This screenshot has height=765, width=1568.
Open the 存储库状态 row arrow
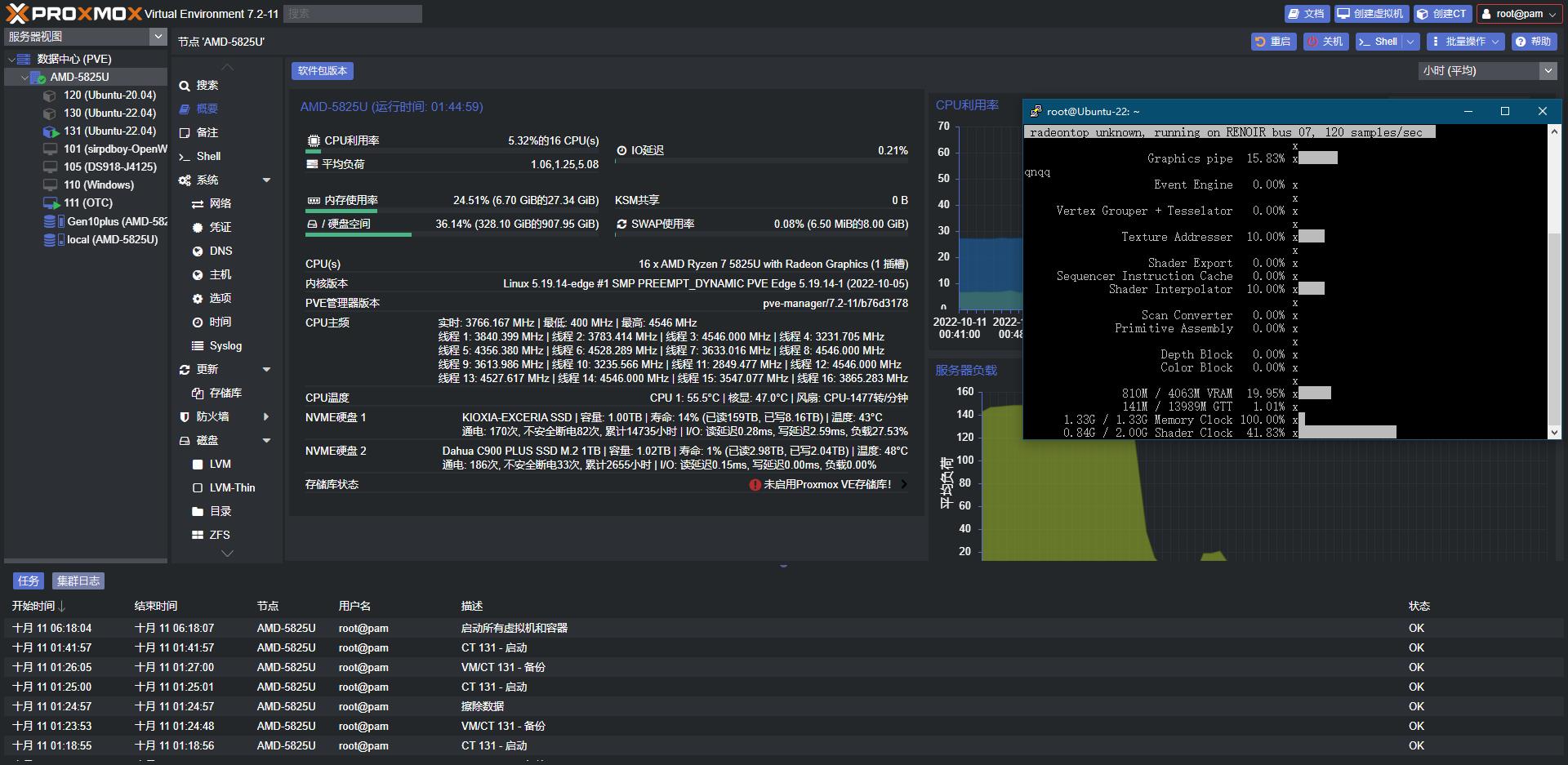903,485
